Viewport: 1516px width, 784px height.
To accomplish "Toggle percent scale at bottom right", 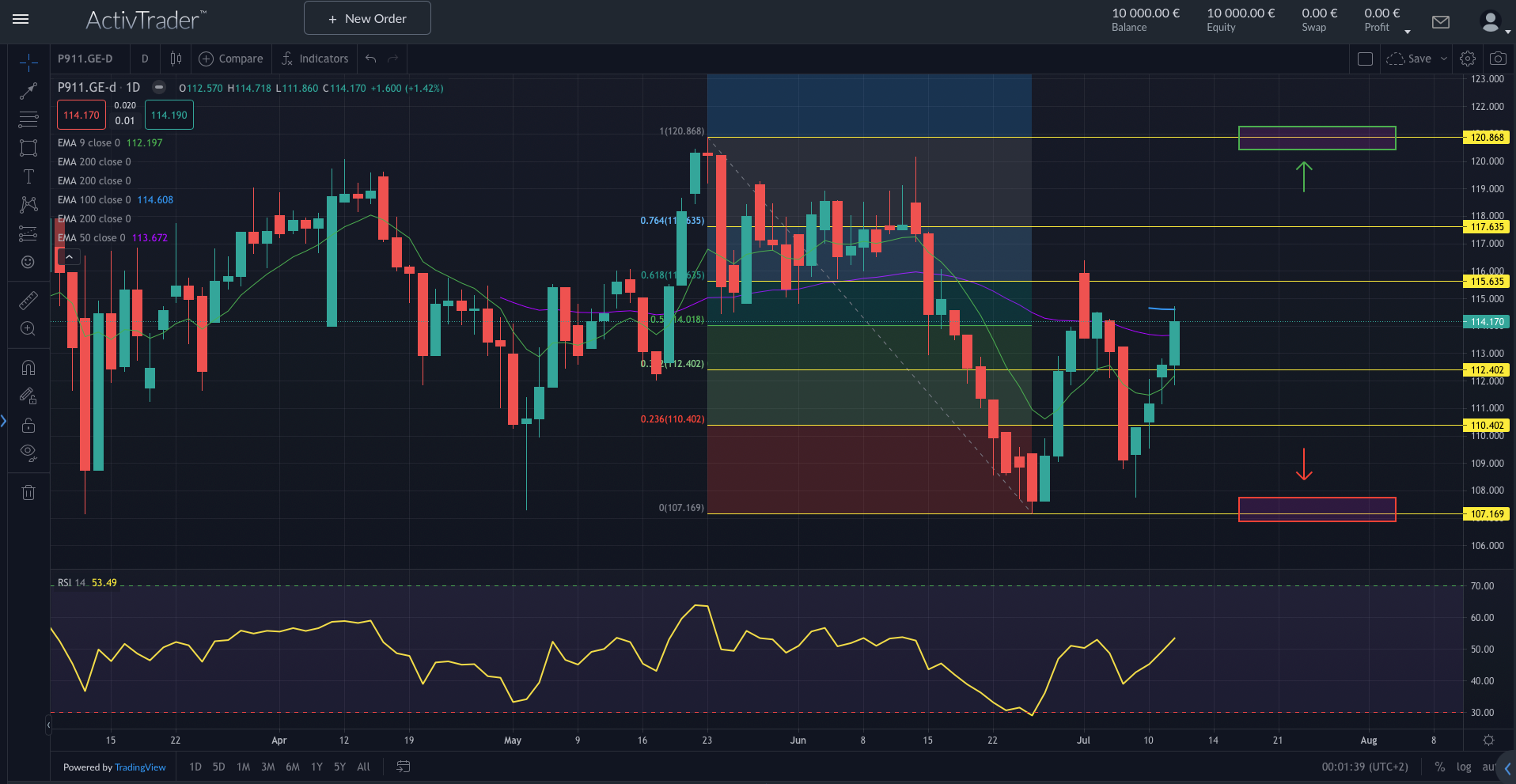I will pos(1440,767).
